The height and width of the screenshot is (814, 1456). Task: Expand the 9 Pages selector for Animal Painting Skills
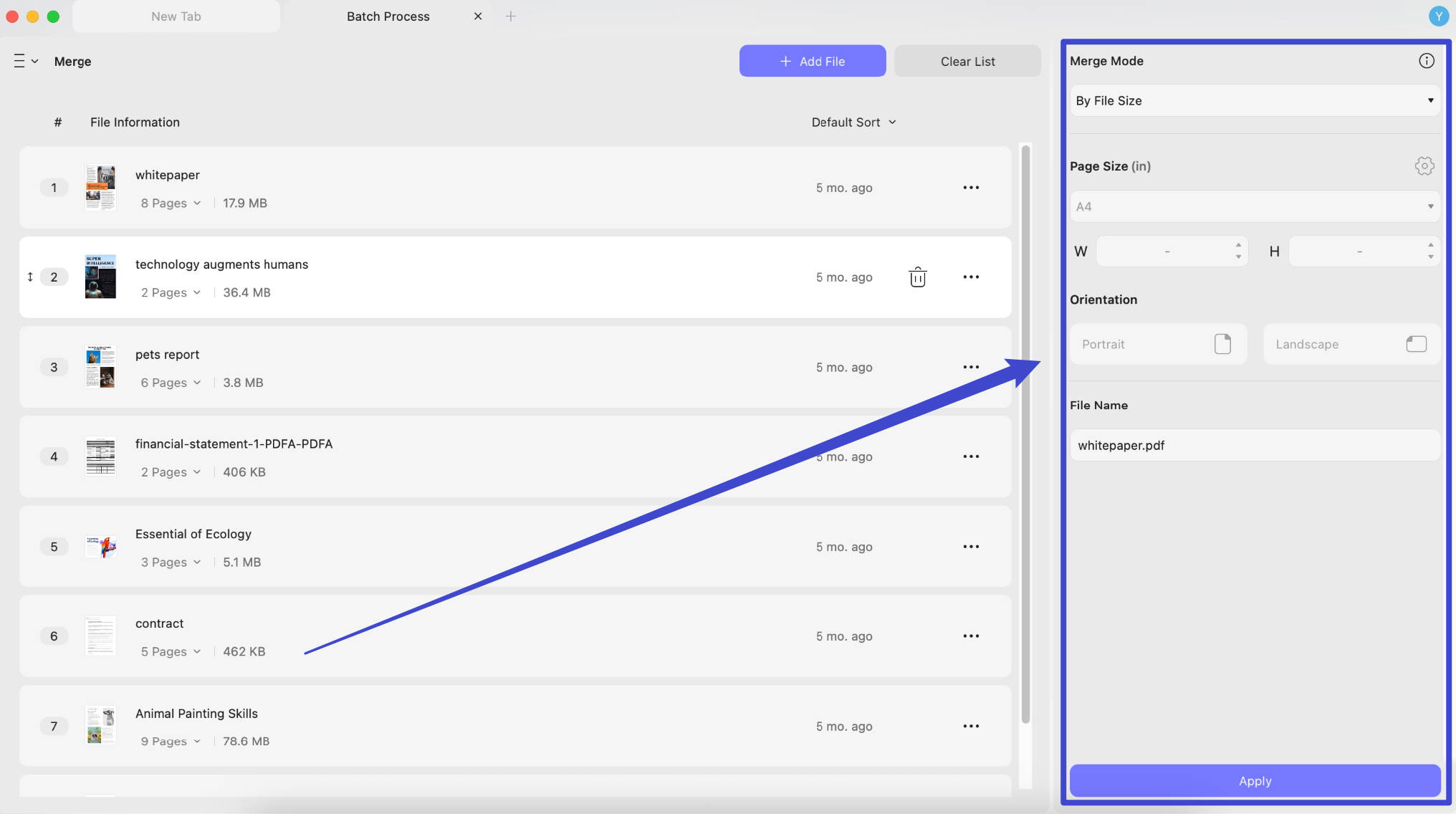171,742
